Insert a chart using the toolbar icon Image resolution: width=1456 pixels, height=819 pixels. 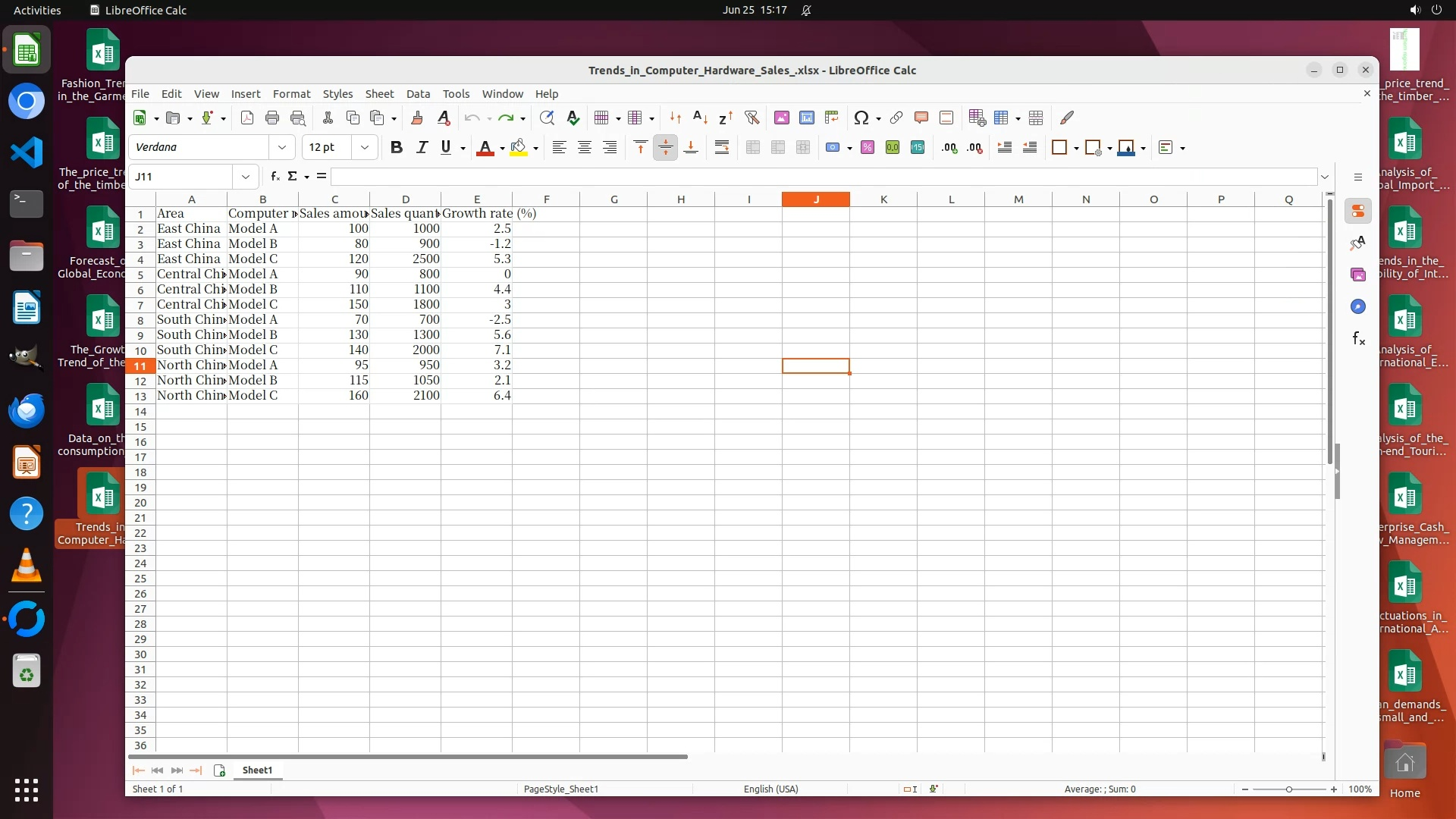807,118
